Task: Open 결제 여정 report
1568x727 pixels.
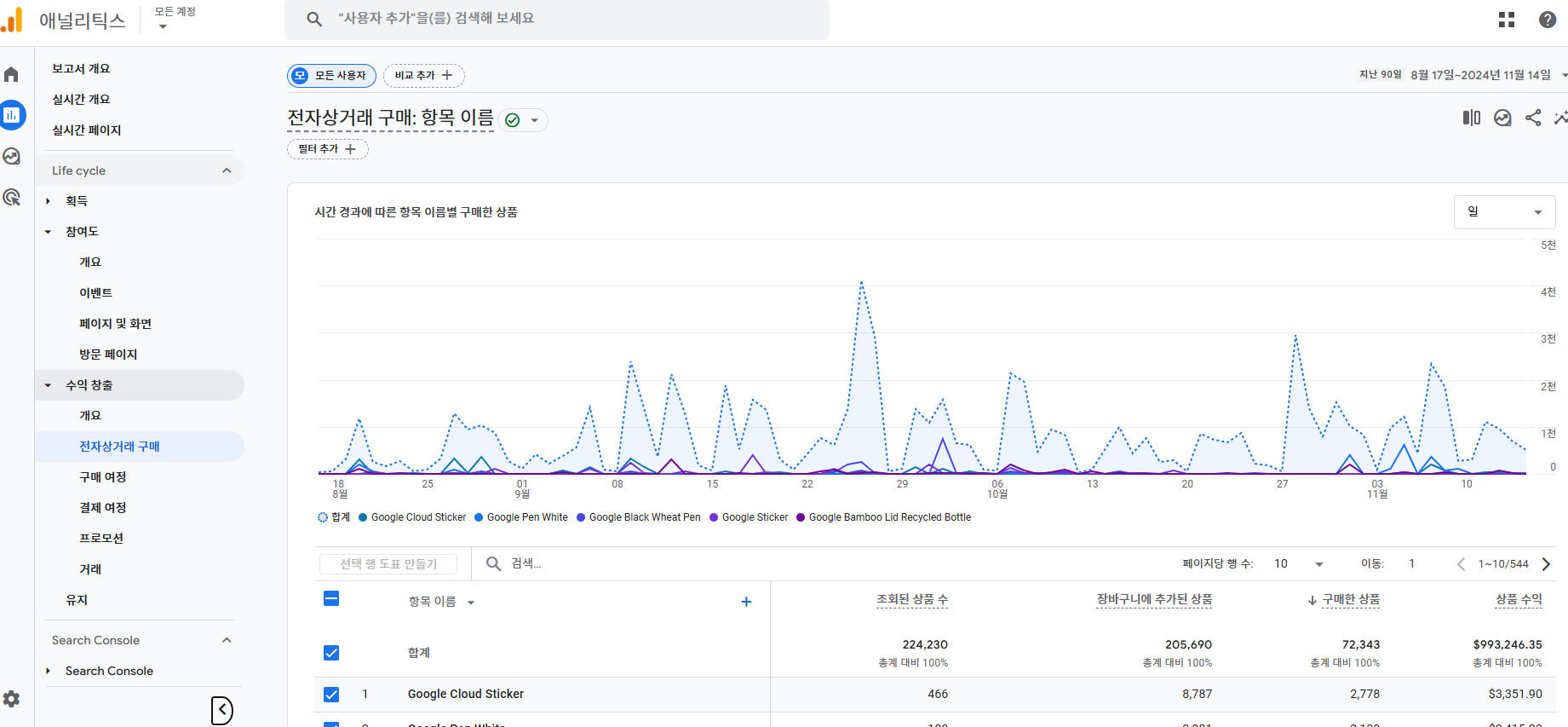Action: (x=102, y=508)
